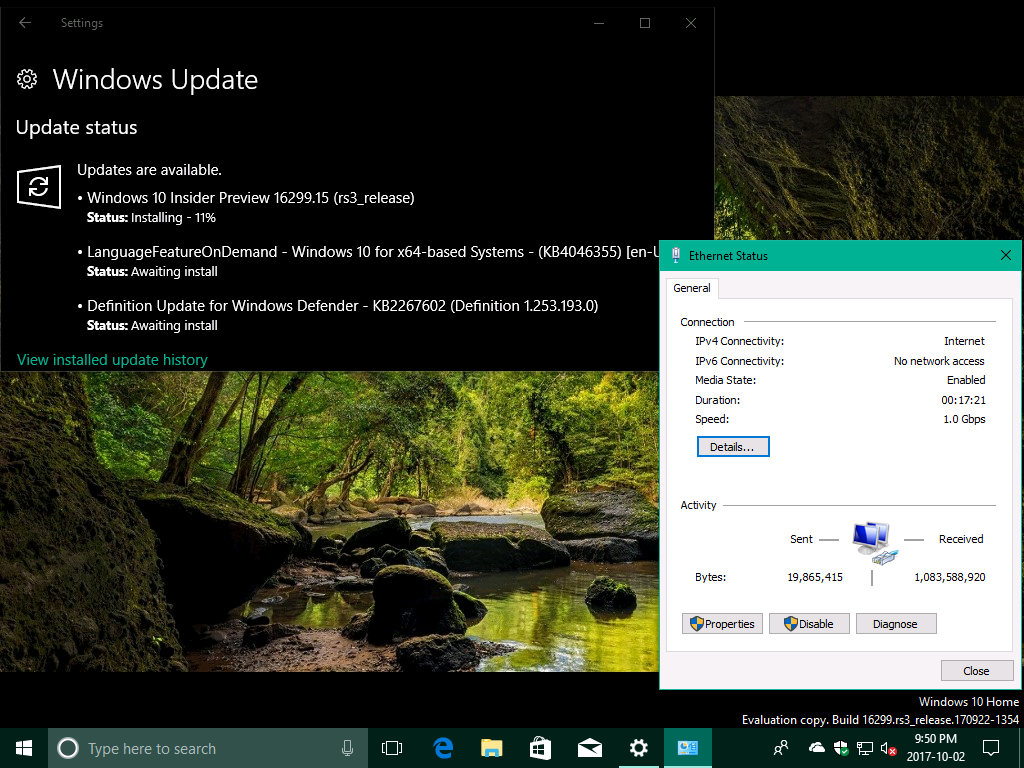This screenshot has height=768, width=1024.
Task: Click Media State value 'Enabled'
Action: 966,380
